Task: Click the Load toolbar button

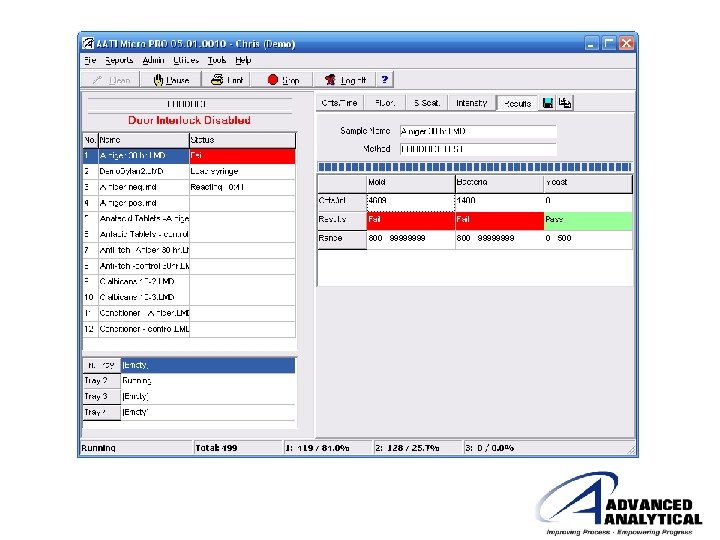Action: pyautogui.click(x=227, y=80)
